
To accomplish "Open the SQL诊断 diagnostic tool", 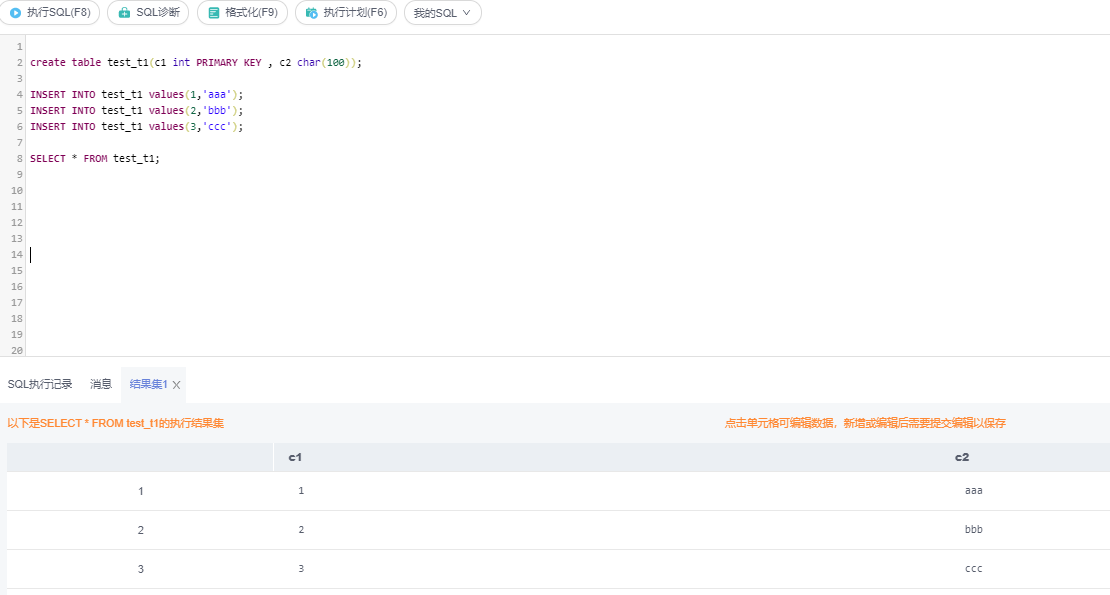I will point(148,13).
